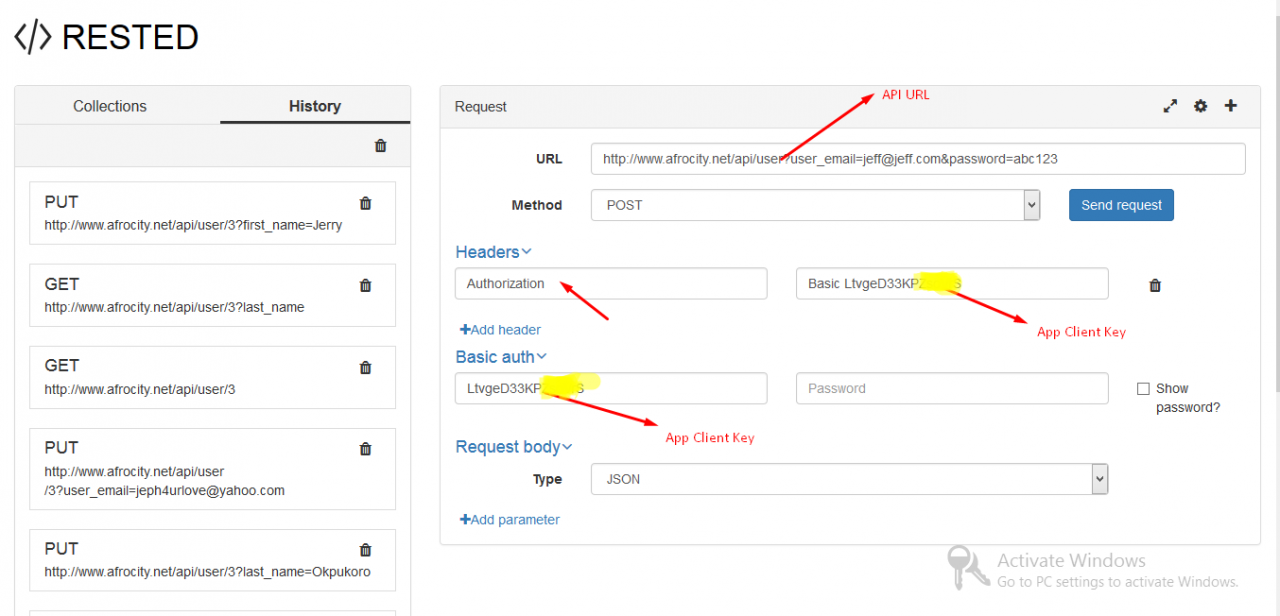Click the URL input field
The width and height of the screenshot is (1280, 616).
click(917, 159)
